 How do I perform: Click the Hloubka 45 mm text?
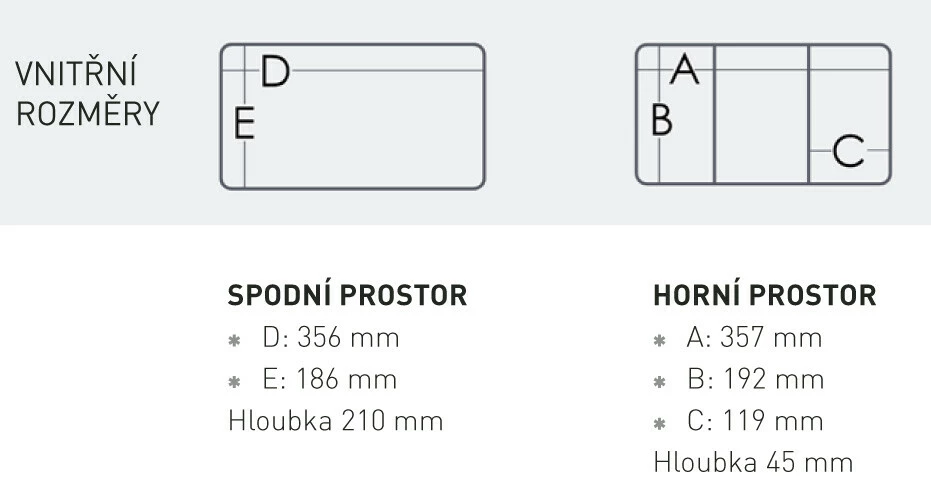pyautogui.click(x=753, y=462)
